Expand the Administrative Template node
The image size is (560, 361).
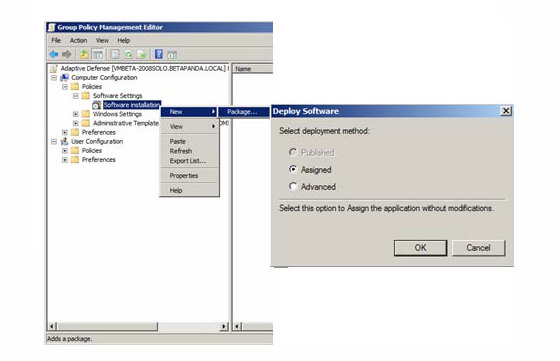75,123
